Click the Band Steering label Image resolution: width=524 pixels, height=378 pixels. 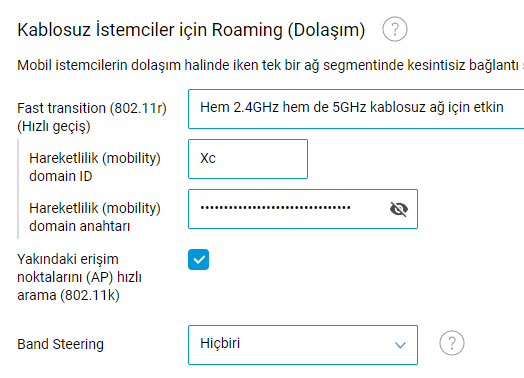point(60,344)
